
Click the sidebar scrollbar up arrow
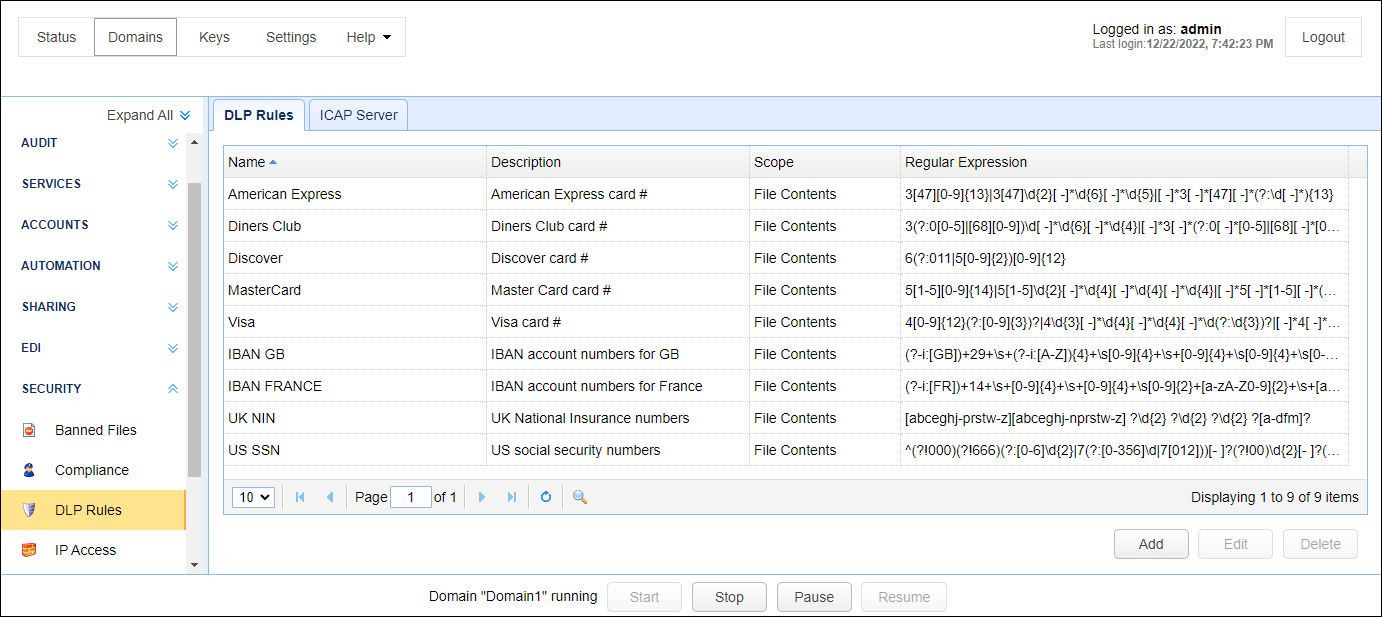[194, 141]
